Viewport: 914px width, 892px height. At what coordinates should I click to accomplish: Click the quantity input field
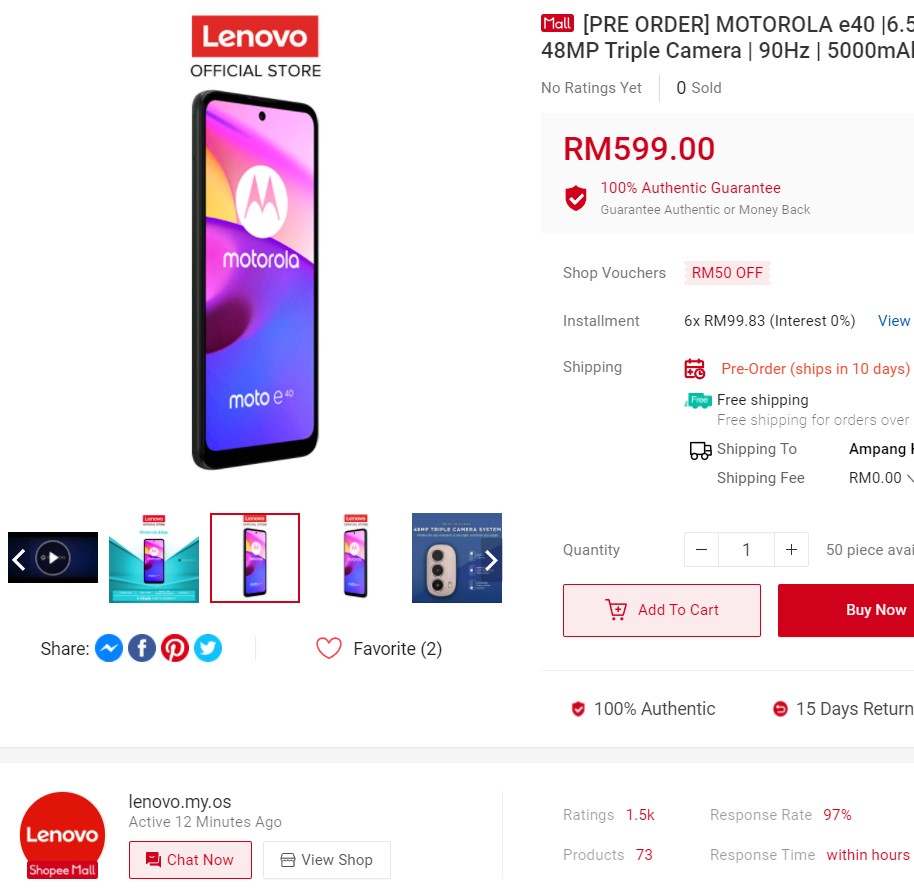tap(747, 550)
